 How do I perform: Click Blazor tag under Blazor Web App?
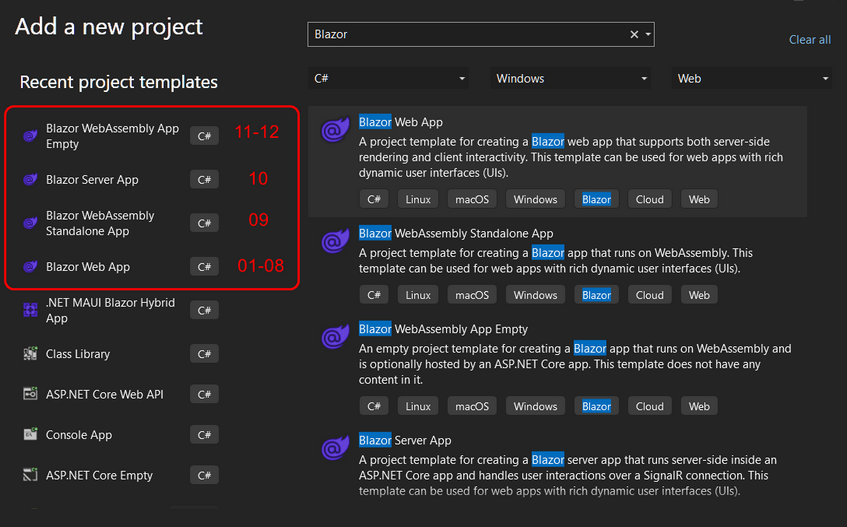point(596,199)
